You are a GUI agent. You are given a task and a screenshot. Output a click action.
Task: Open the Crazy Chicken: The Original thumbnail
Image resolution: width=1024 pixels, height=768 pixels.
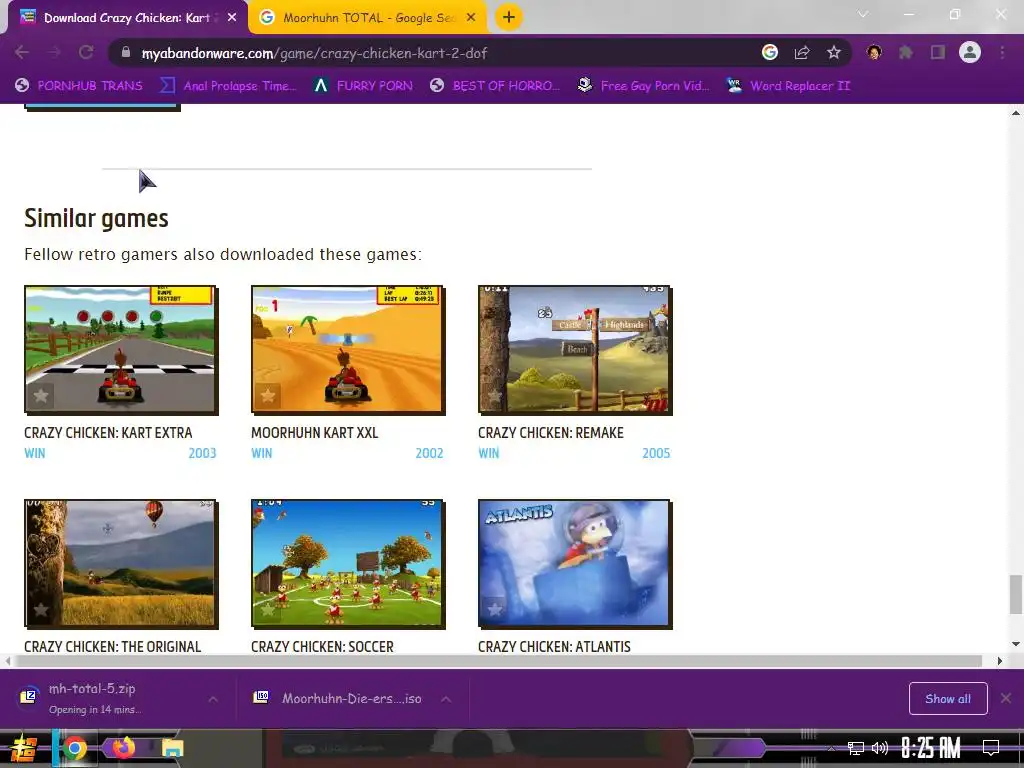pos(121,564)
